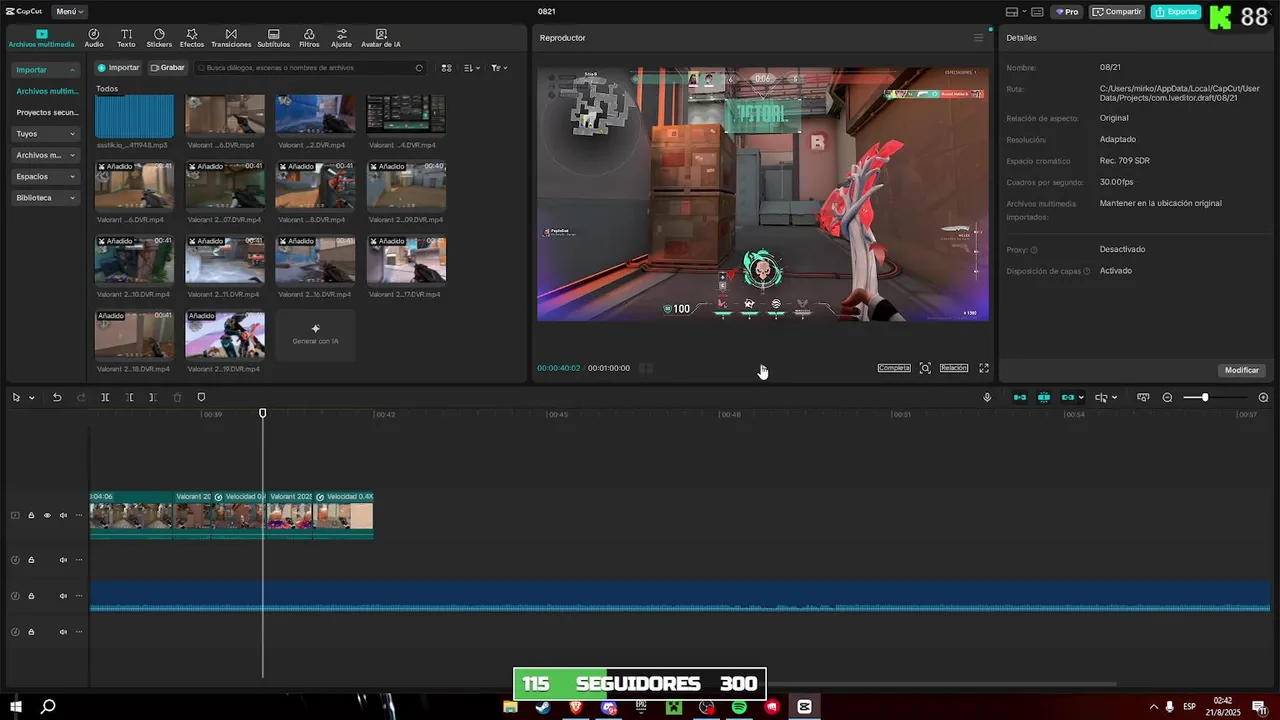This screenshot has width=1280, height=720.
Task: Click the Modificar button
Action: click(1242, 370)
